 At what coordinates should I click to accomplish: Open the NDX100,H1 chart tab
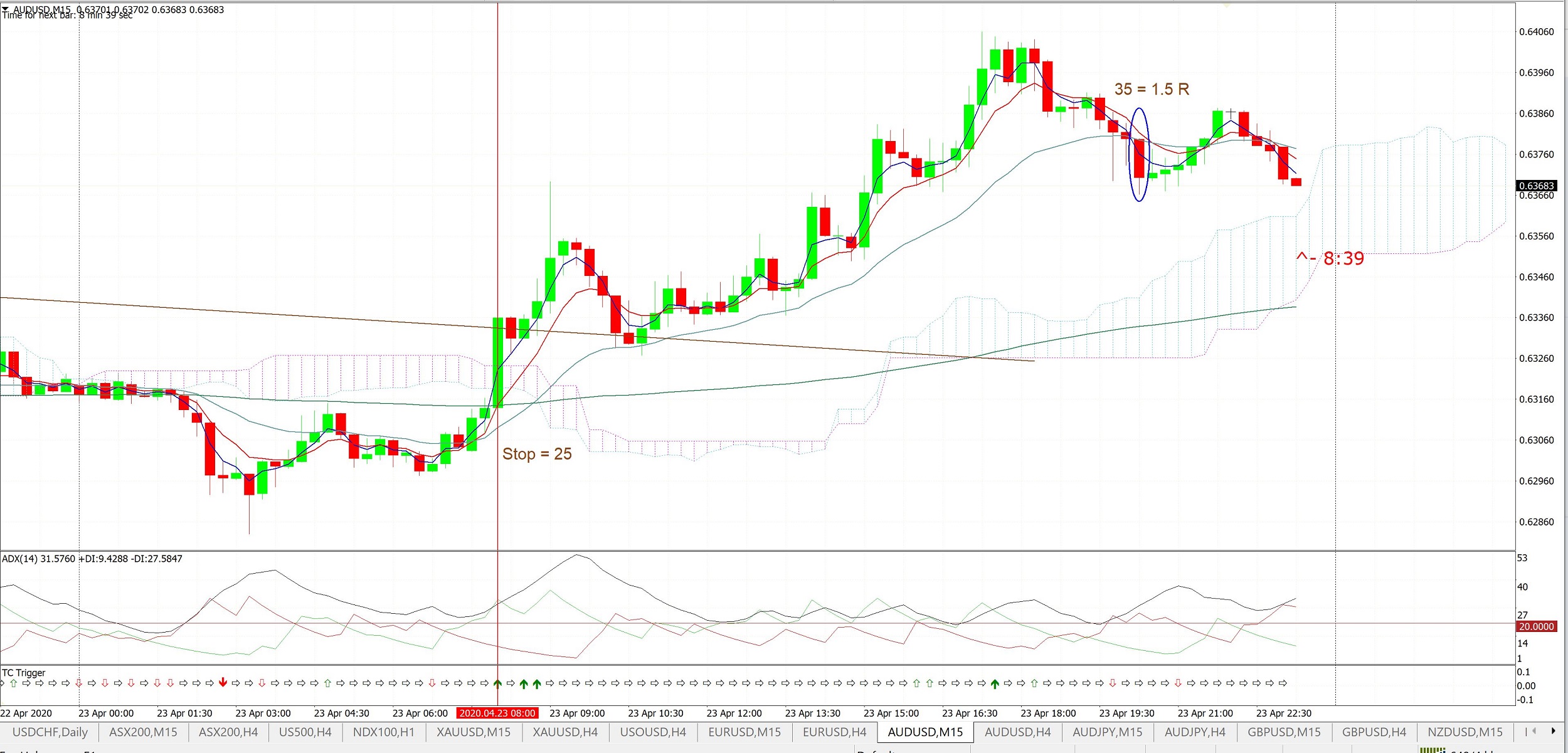pyautogui.click(x=384, y=732)
